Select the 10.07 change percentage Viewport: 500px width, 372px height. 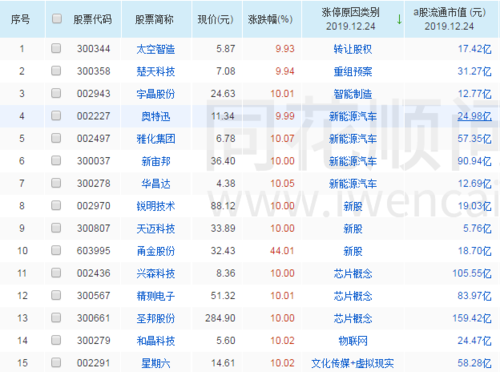[x=282, y=139]
